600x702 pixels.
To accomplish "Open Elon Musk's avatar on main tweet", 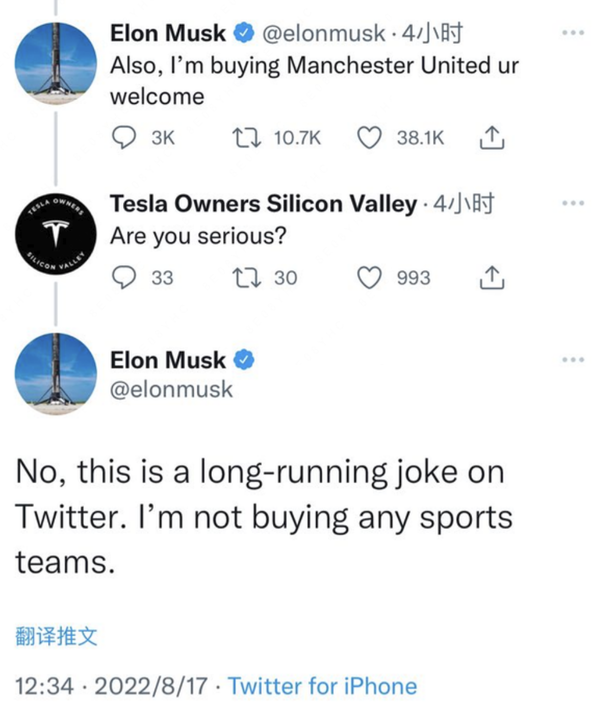I will (57, 373).
